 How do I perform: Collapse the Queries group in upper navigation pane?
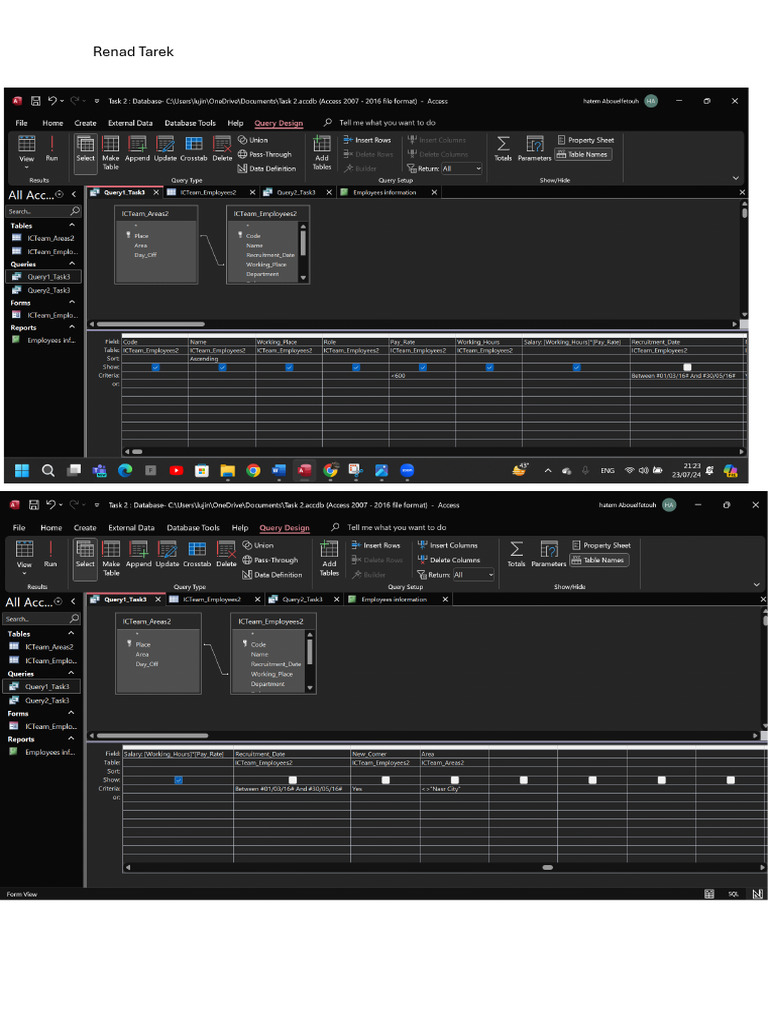72,264
